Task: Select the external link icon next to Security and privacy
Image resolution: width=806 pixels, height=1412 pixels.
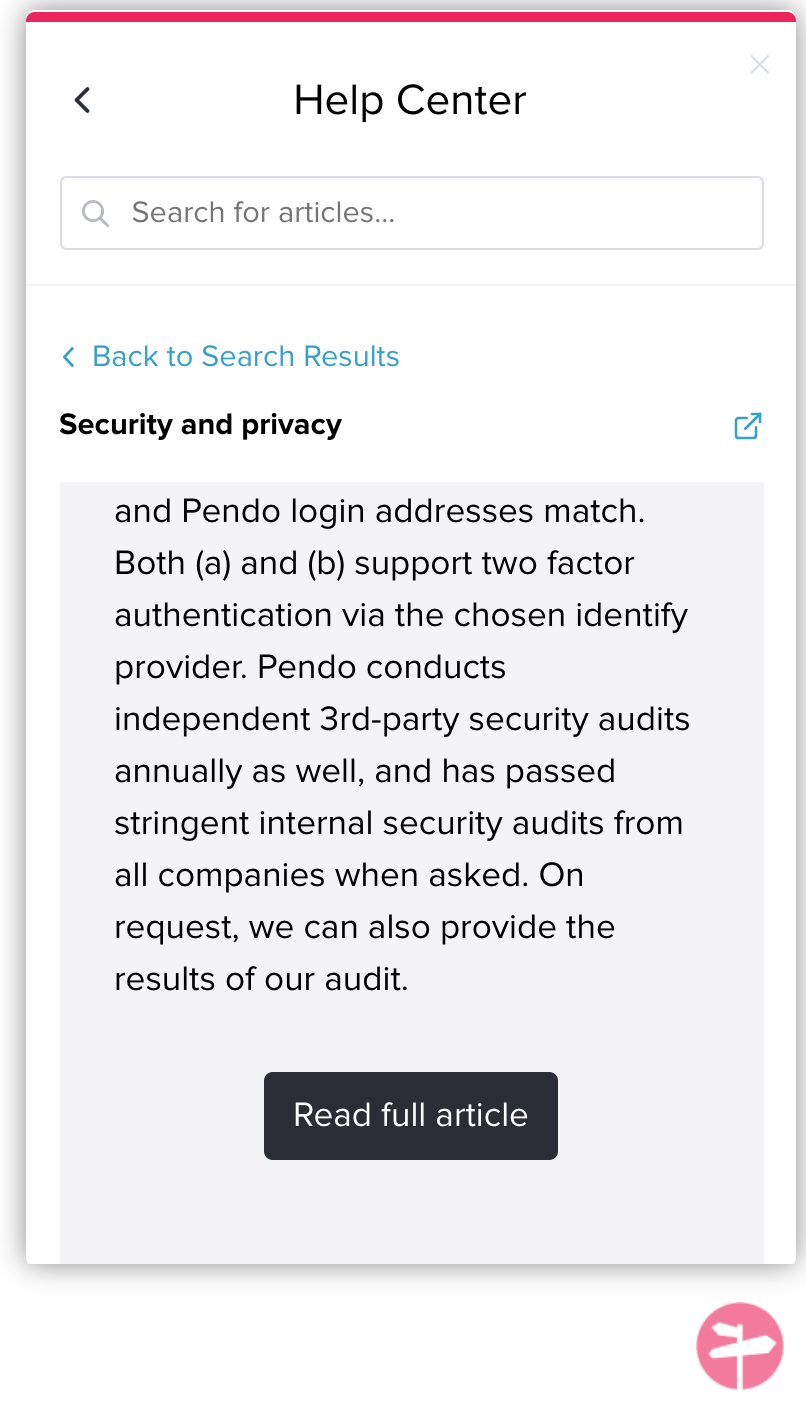Action: [x=747, y=425]
